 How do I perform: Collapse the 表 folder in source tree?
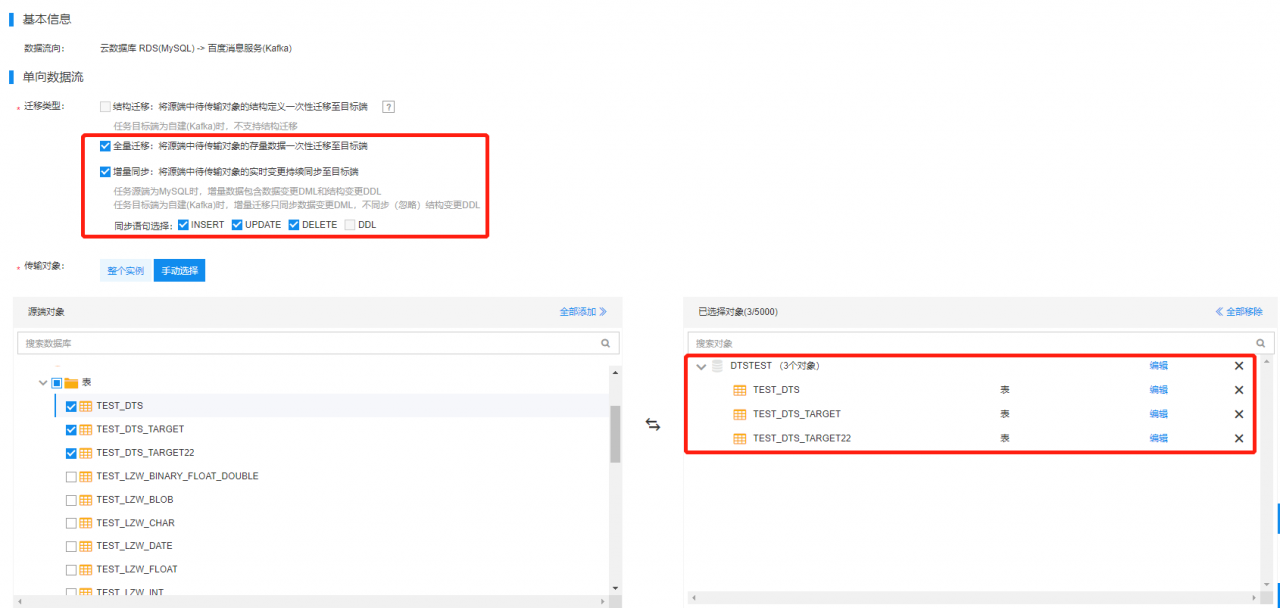point(43,382)
